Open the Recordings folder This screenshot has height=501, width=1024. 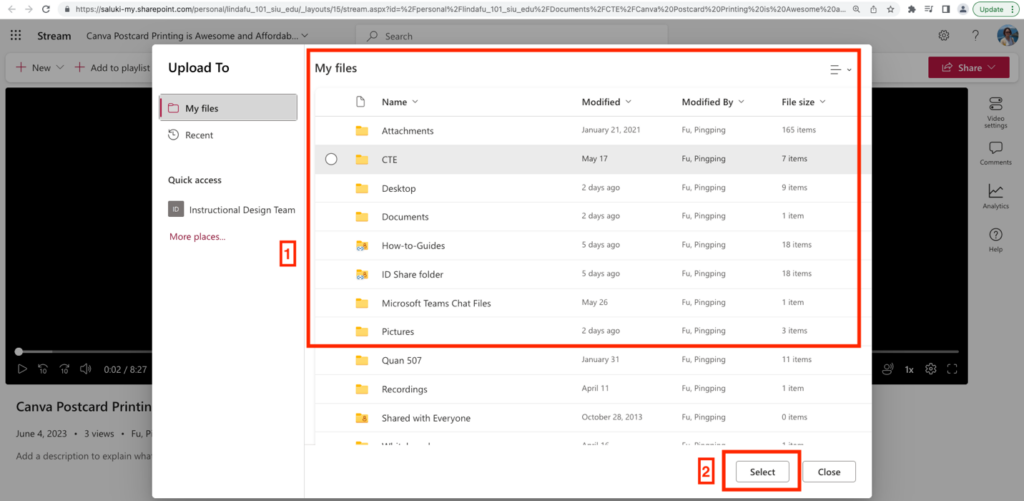[x=404, y=389]
